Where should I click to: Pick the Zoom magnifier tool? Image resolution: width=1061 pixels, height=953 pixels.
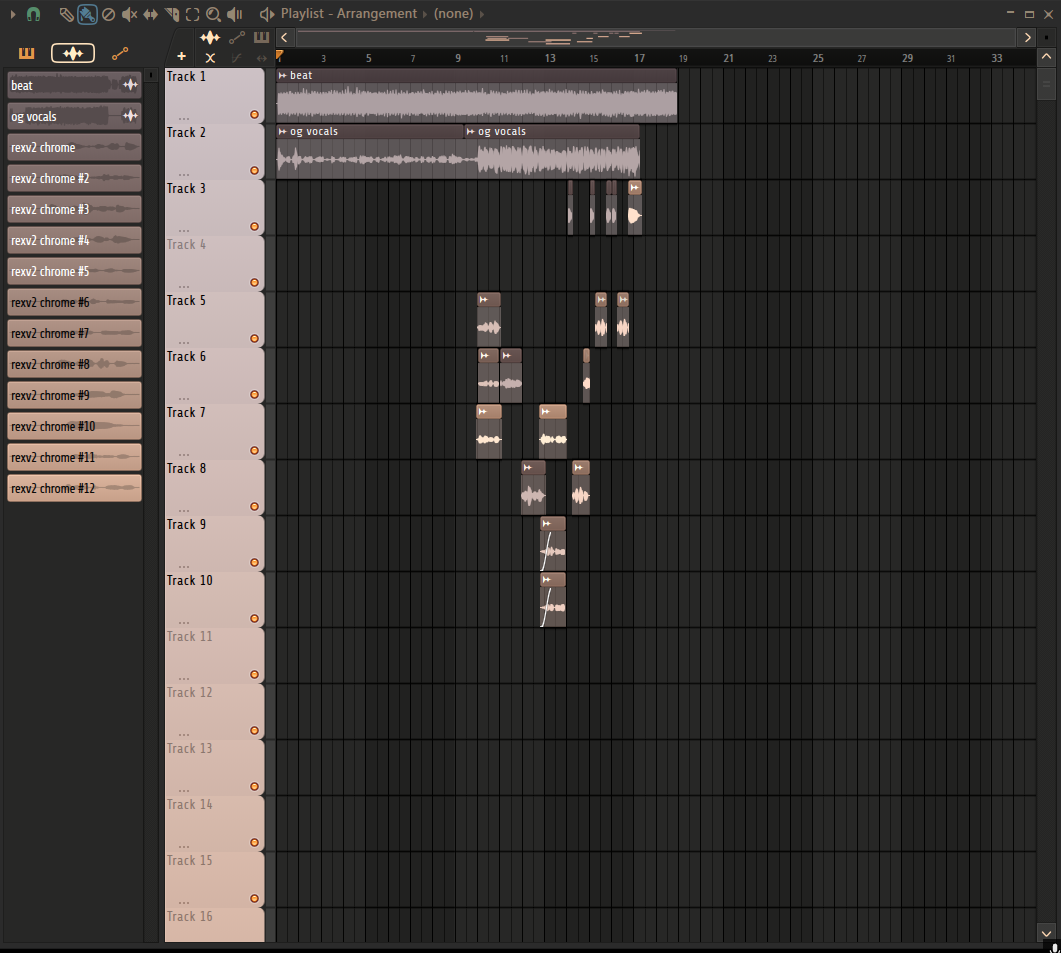[213, 14]
